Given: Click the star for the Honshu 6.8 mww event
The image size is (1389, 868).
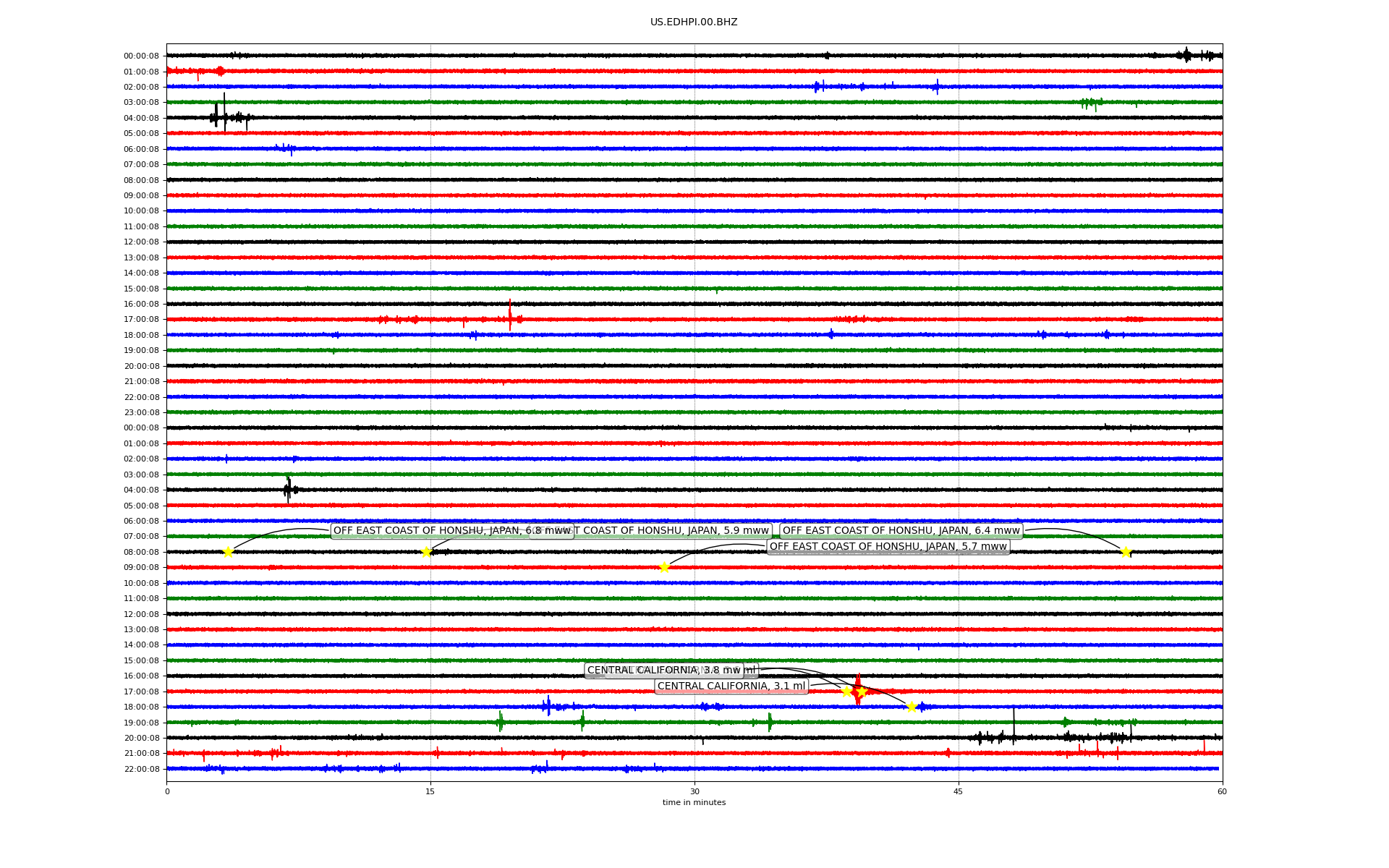Looking at the screenshot, I should [x=228, y=552].
